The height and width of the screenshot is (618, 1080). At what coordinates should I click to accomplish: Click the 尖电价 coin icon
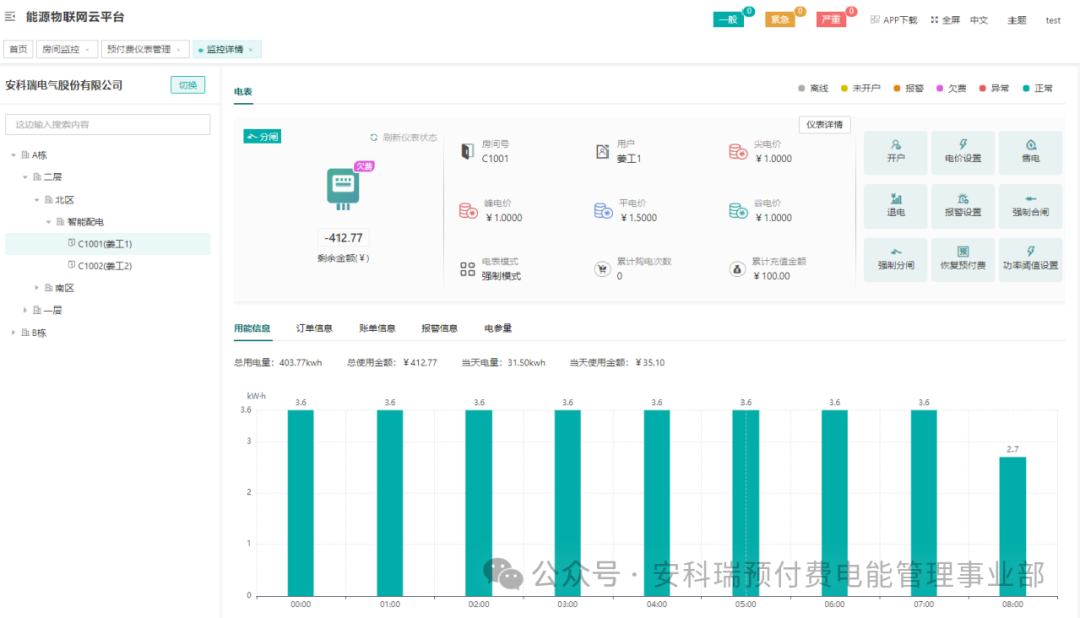[738, 152]
